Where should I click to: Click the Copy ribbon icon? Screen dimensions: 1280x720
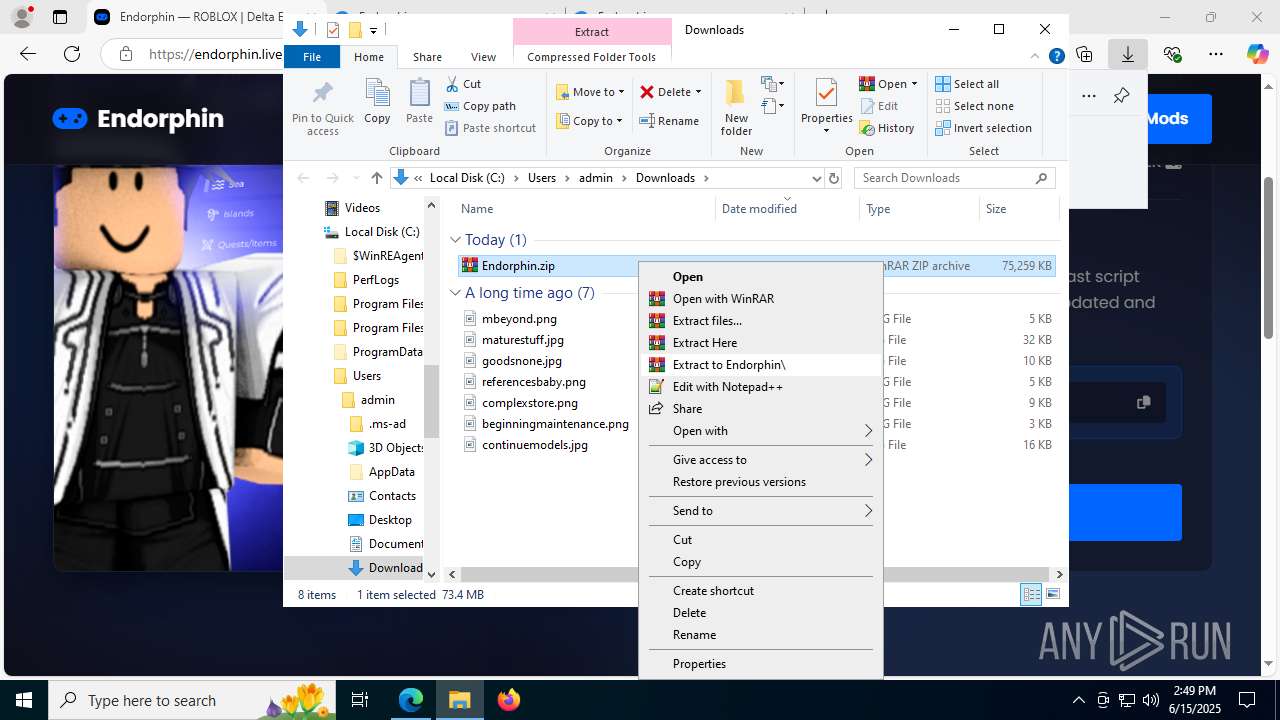click(377, 101)
